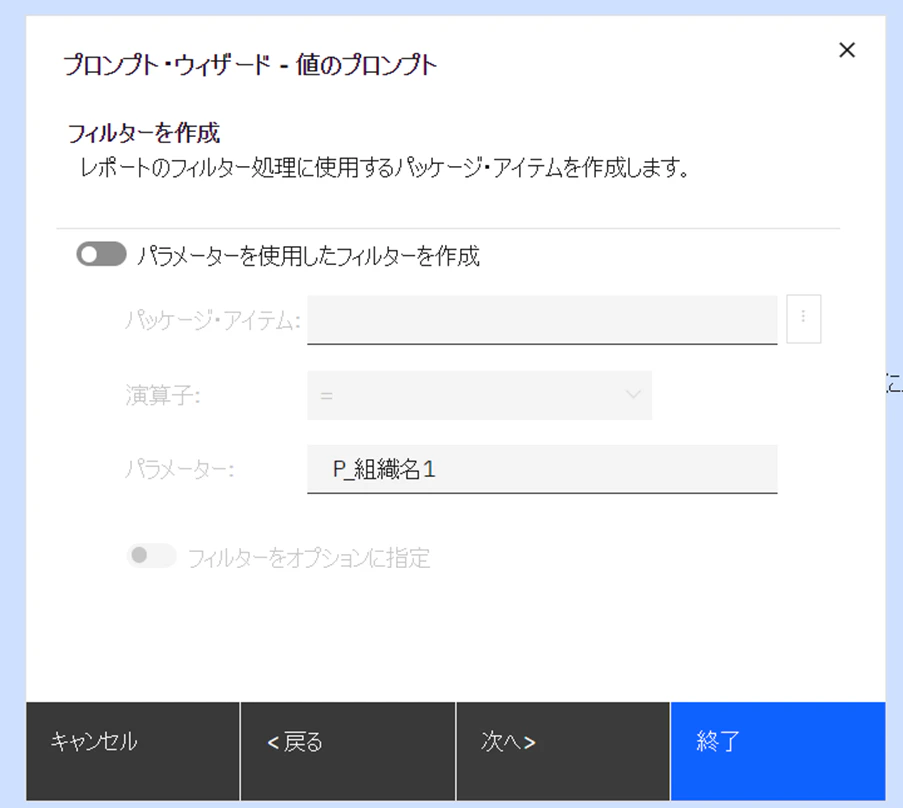The image size is (903, 808).
Task: Click the パラメーター field containing P_組織名1
Action: 542,469
